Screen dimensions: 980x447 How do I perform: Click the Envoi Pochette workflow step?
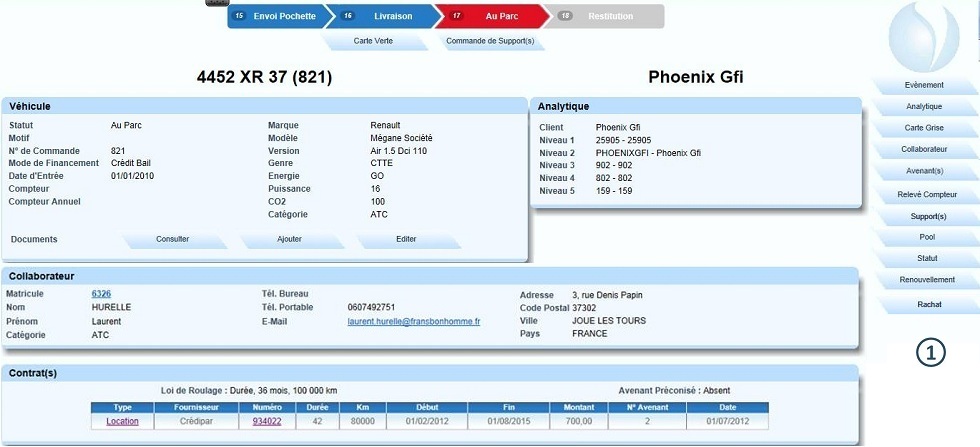tap(277, 16)
